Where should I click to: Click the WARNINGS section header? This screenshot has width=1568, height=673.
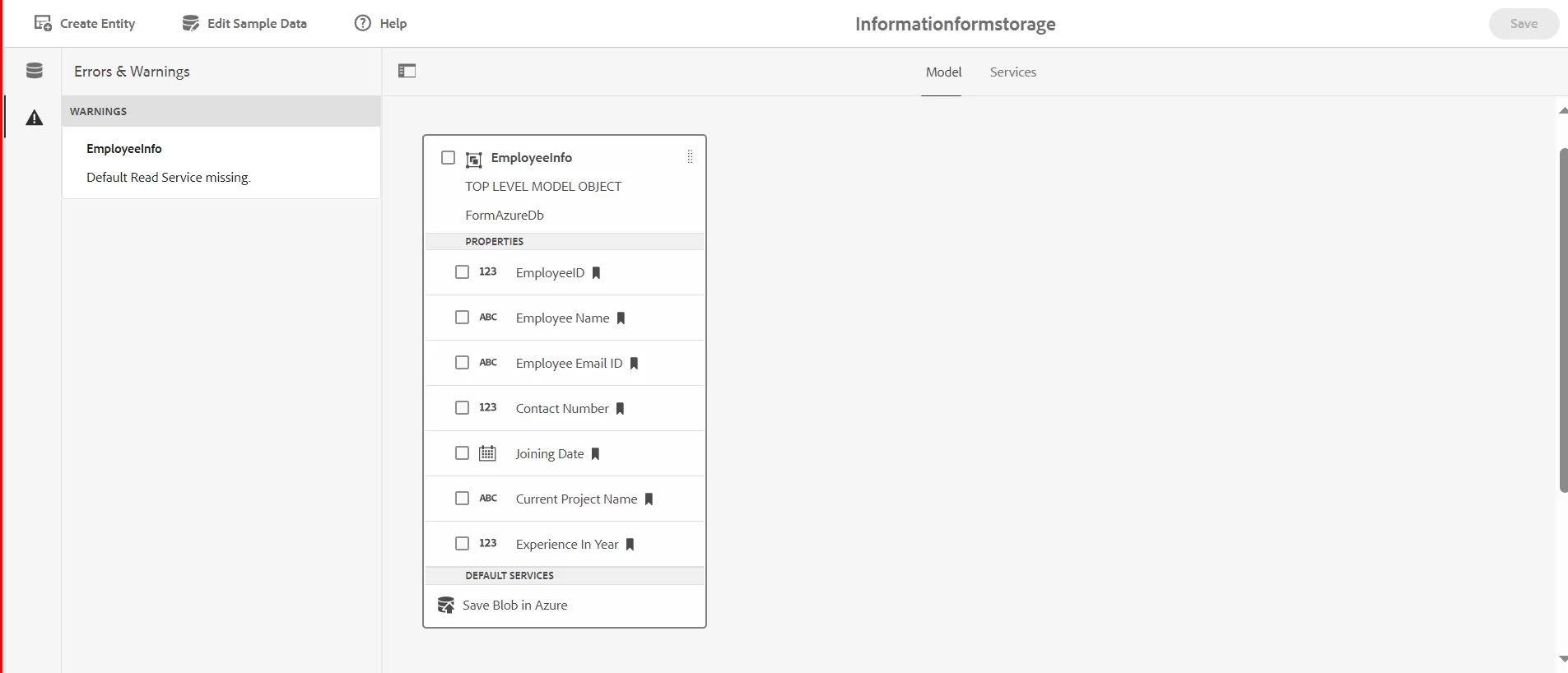coord(221,111)
